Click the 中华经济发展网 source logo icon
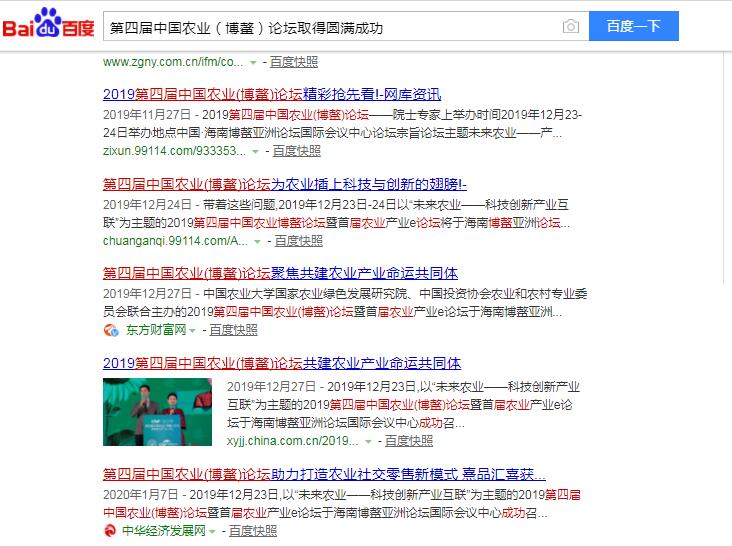The image size is (732, 546). [x=110, y=531]
